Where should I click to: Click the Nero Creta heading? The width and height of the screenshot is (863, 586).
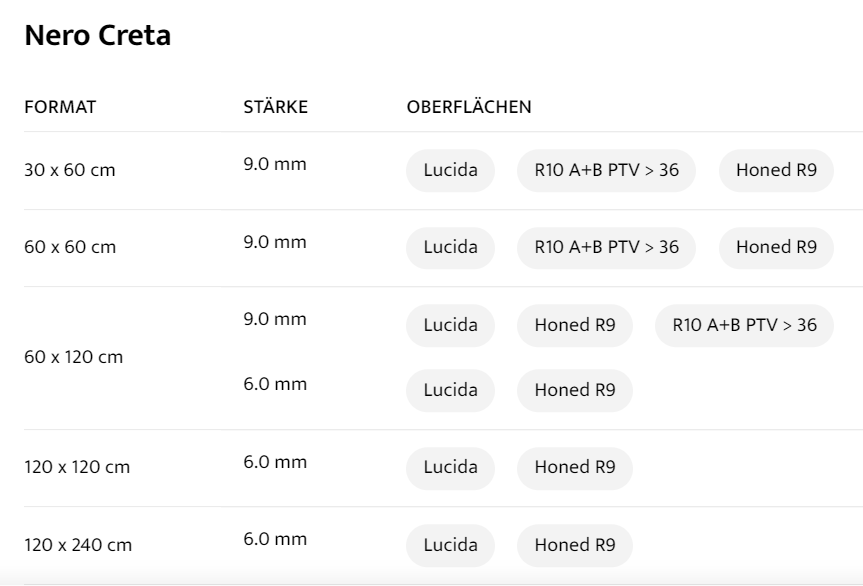point(98,37)
